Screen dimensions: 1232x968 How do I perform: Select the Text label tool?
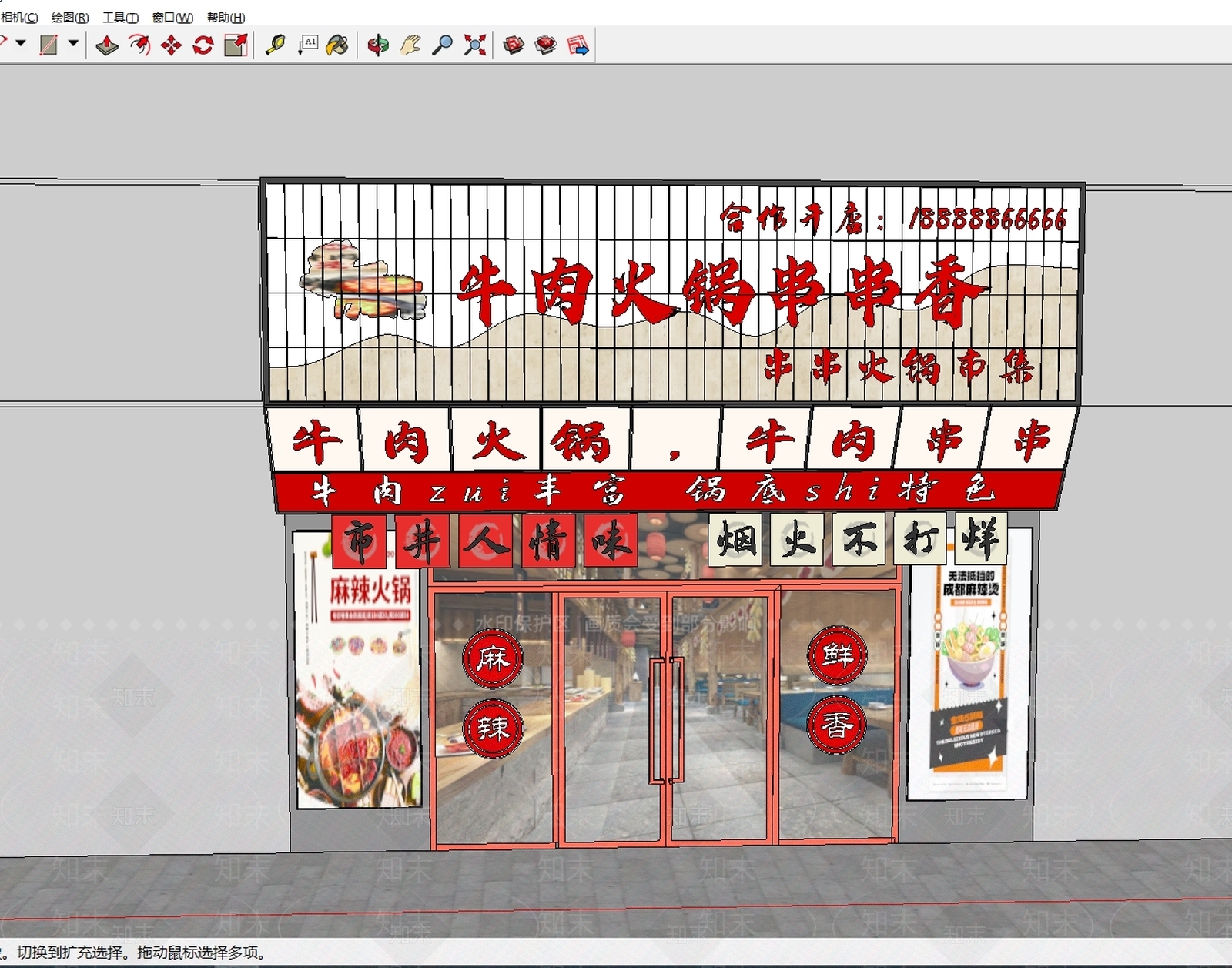(x=308, y=45)
